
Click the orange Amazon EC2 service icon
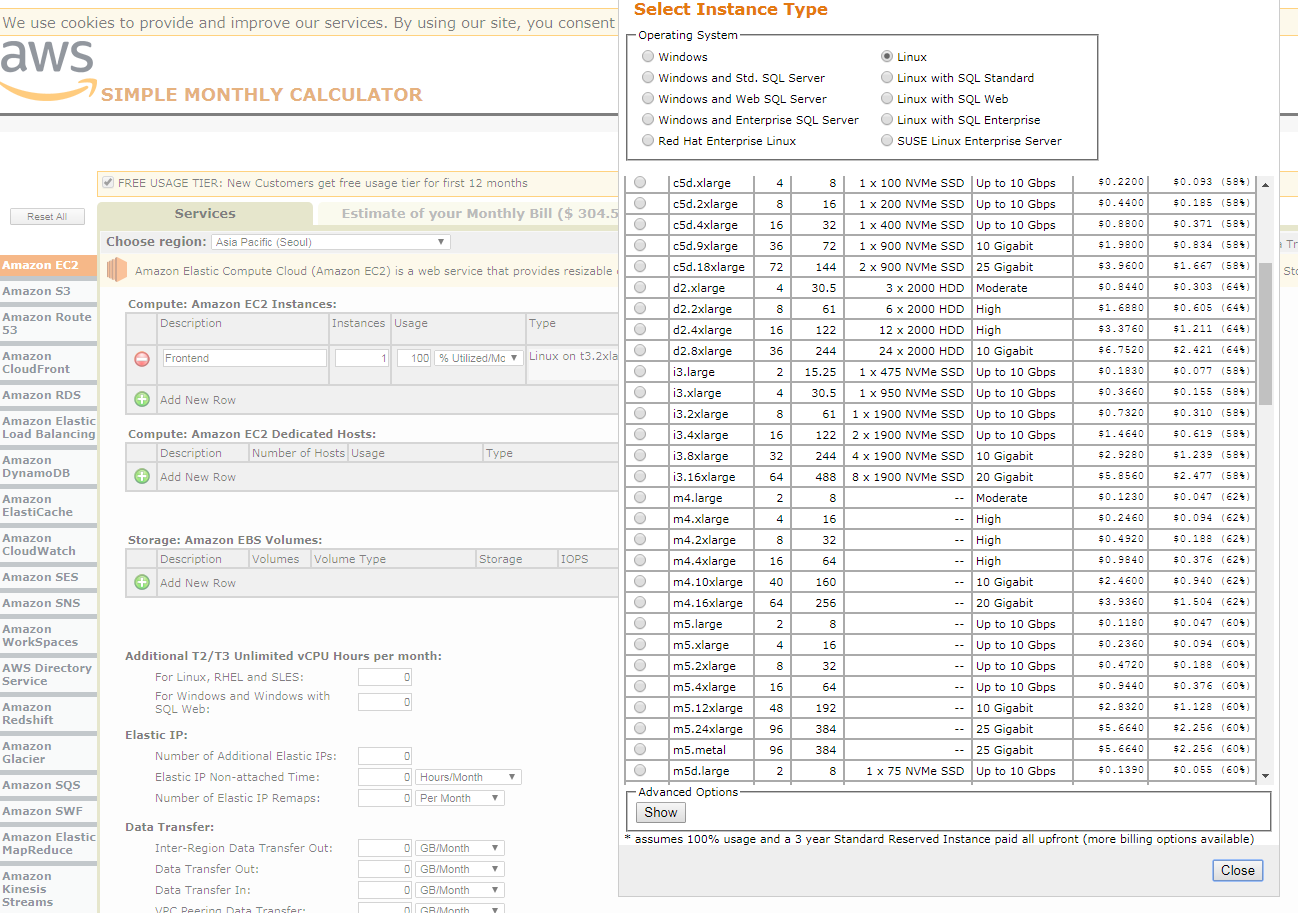coord(118,270)
